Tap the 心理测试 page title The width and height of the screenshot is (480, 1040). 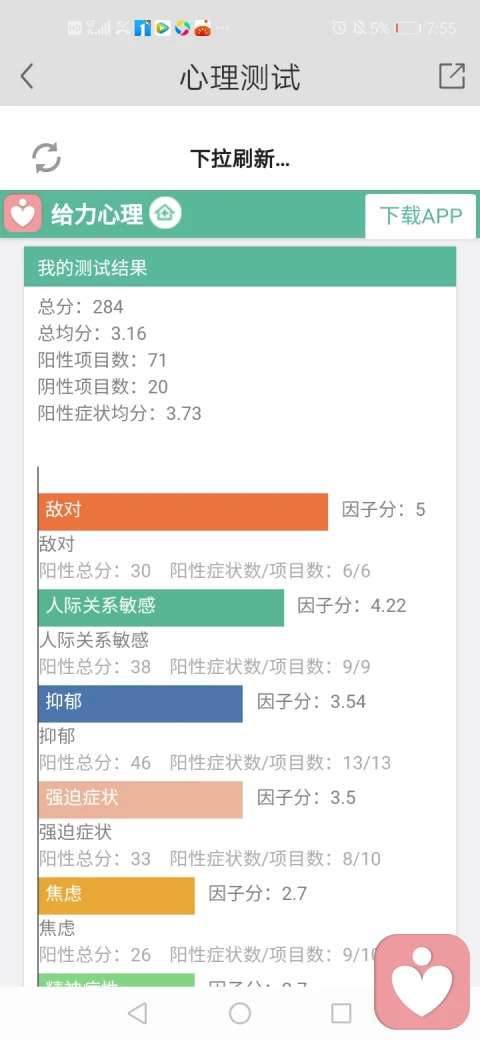pos(240,77)
